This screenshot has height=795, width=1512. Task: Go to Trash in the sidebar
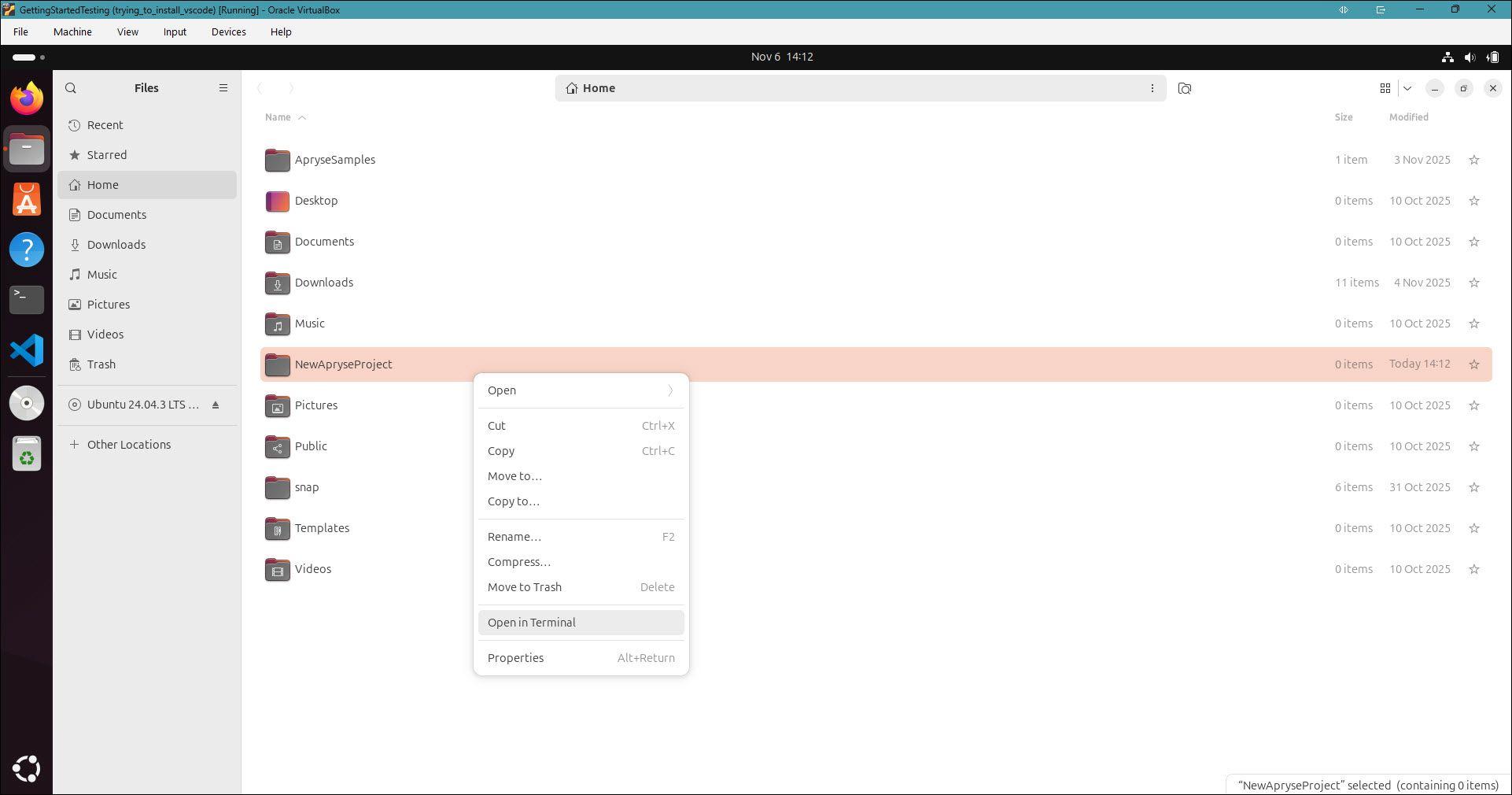(101, 364)
